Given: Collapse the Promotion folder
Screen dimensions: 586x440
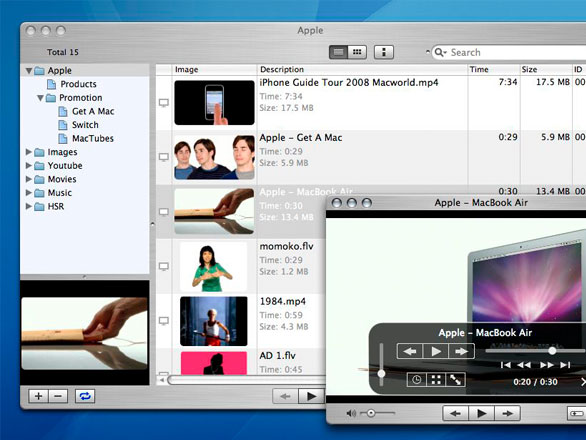Looking at the screenshot, I should 40,98.
